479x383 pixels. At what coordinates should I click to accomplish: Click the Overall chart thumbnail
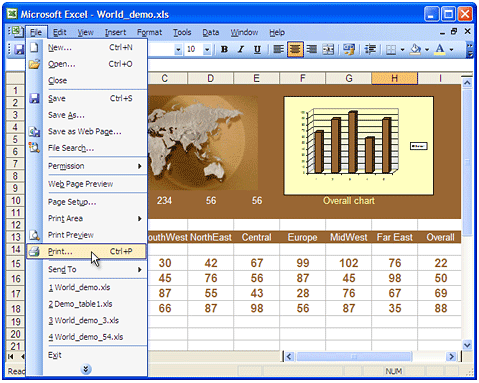pos(358,146)
